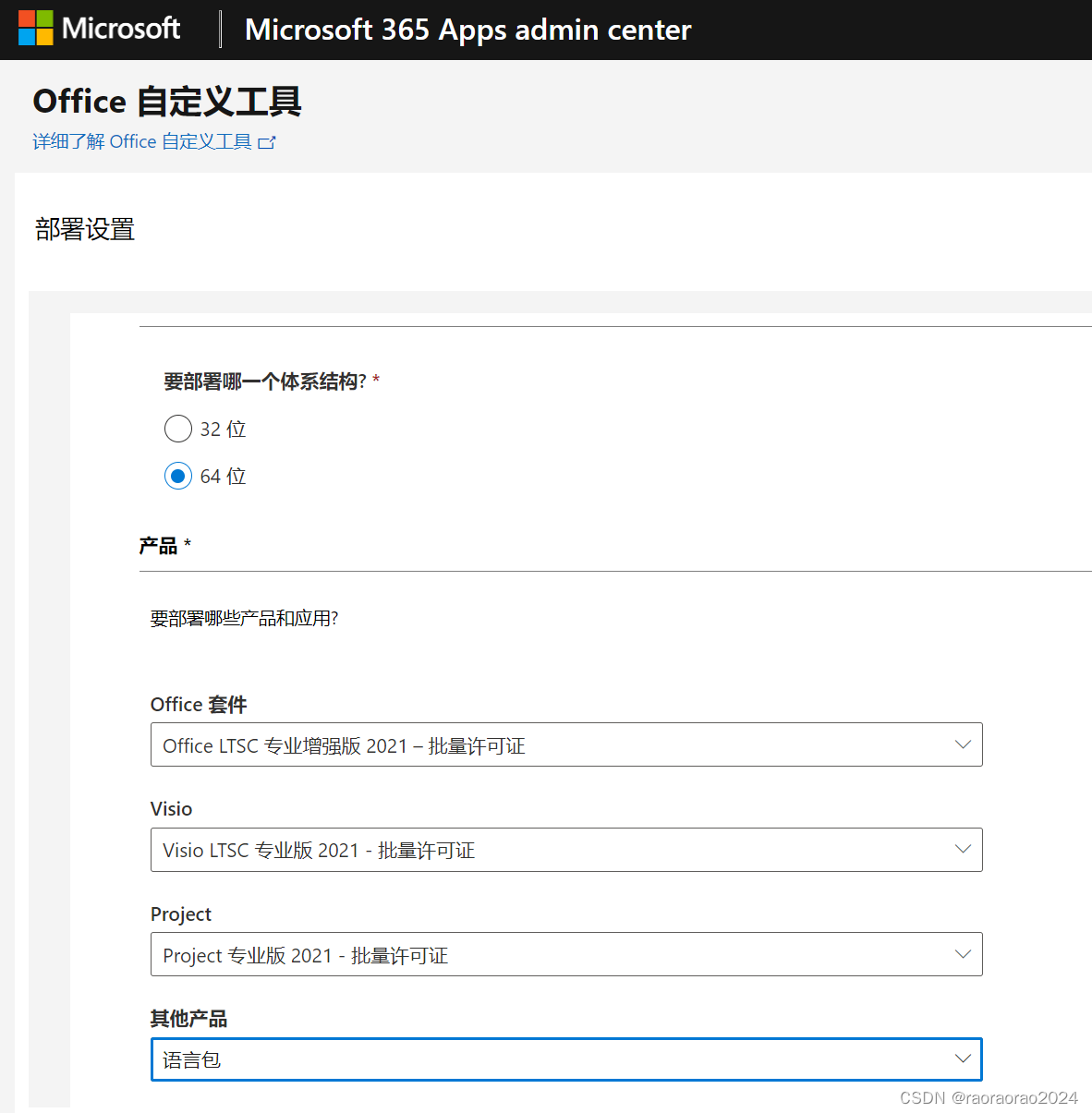The image size is (1092, 1113).
Task: Click the Project field label
Action: click(x=181, y=914)
